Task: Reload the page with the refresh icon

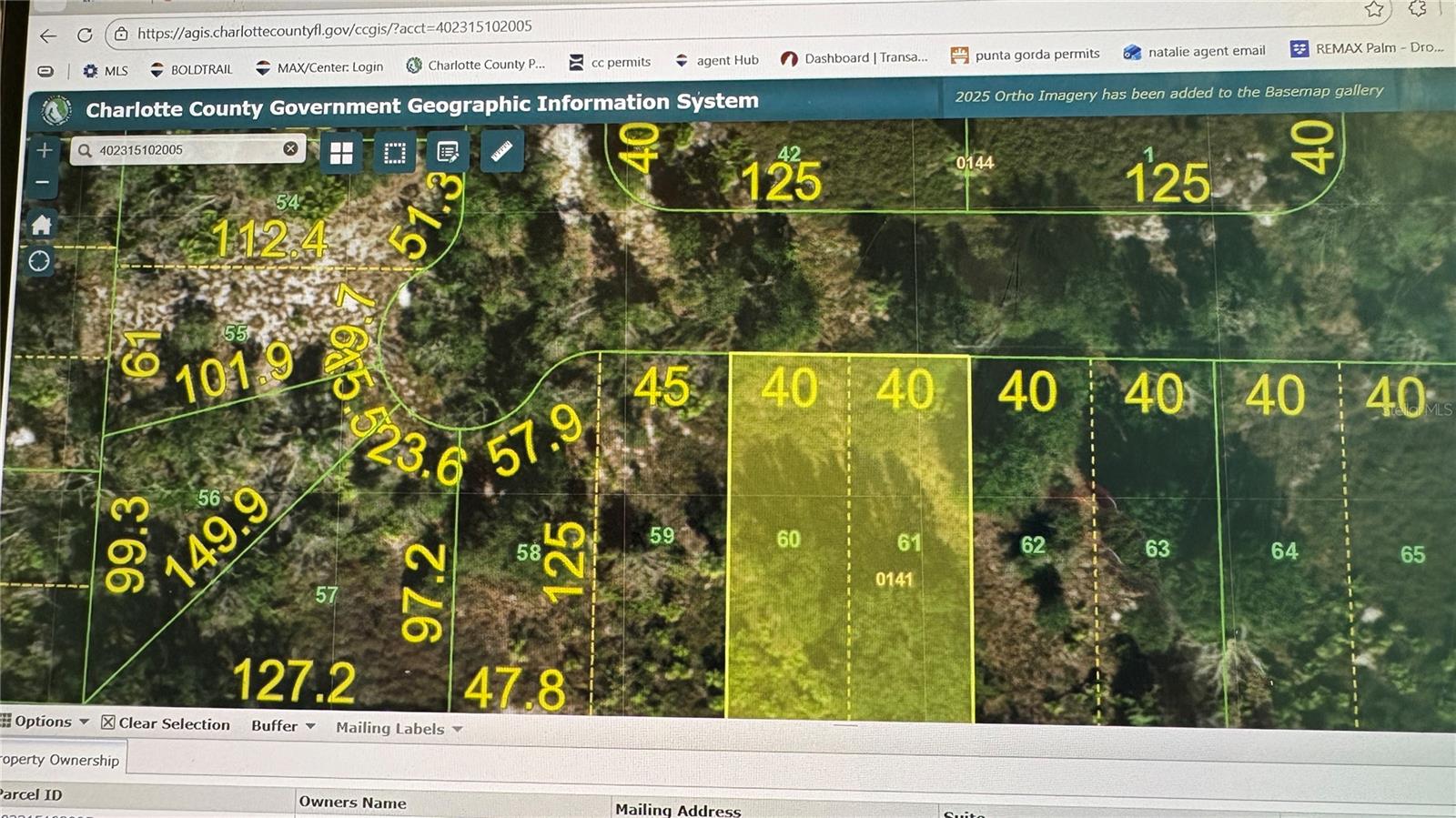Action: tap(85, 35)
